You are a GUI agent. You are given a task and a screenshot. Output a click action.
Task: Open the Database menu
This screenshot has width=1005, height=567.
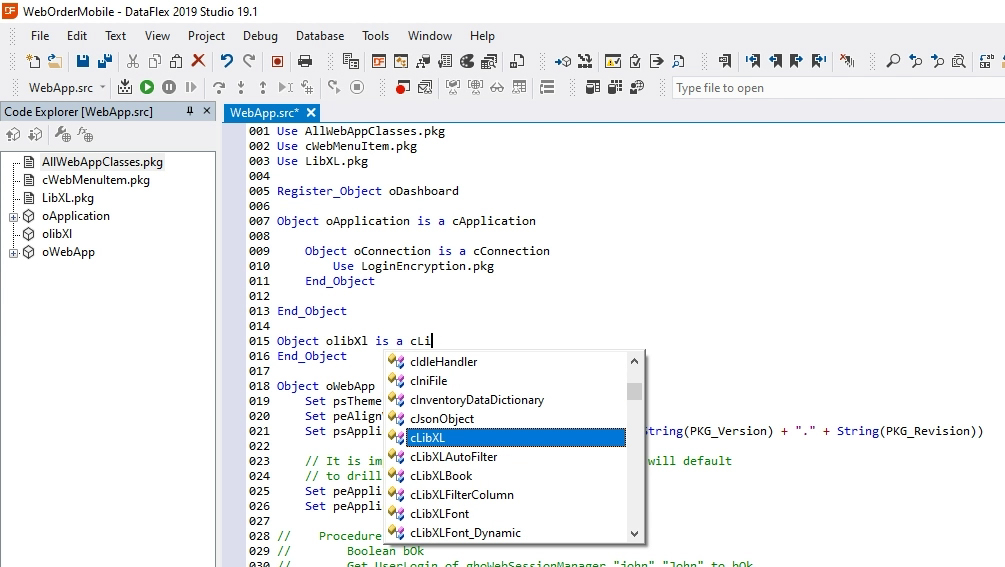(x=320, y=36)
